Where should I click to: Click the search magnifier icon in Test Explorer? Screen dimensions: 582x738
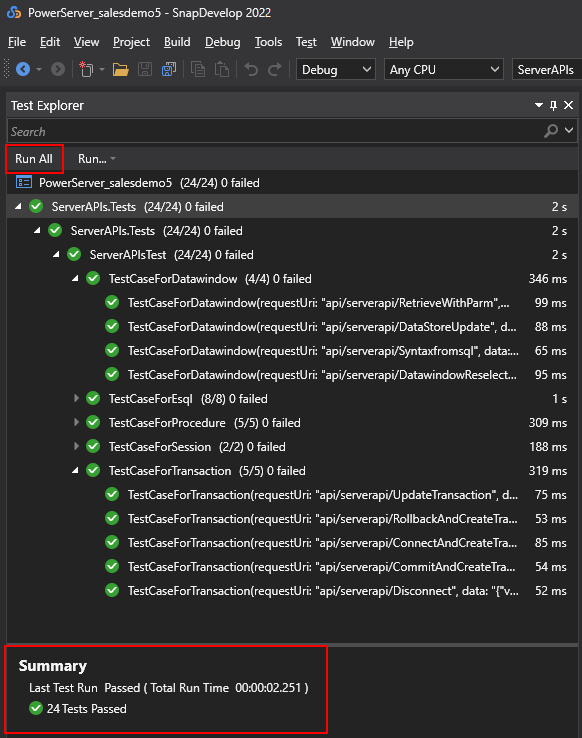[x=551, y=131]
